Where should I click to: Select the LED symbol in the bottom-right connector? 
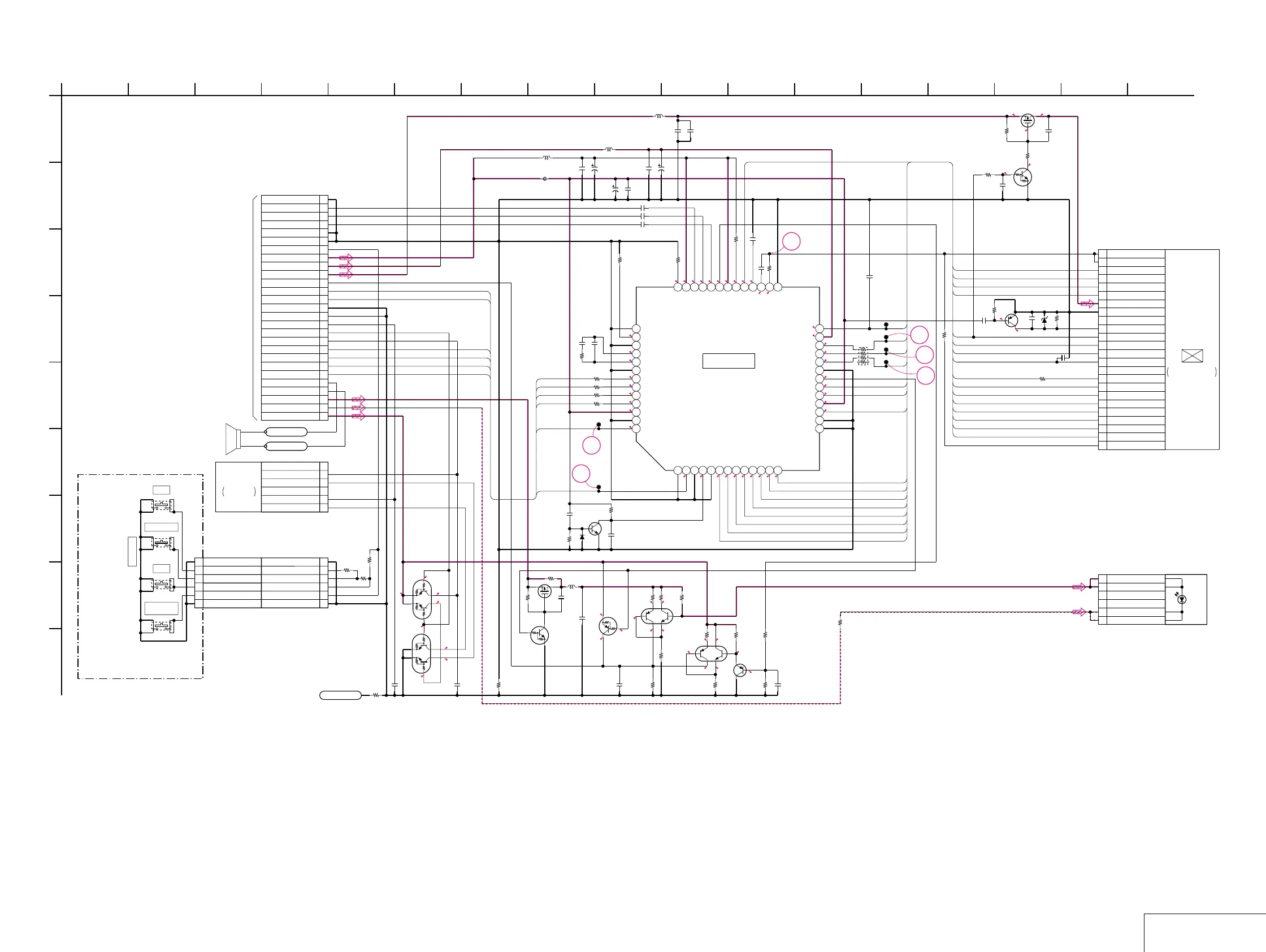tap(1182, 599)
